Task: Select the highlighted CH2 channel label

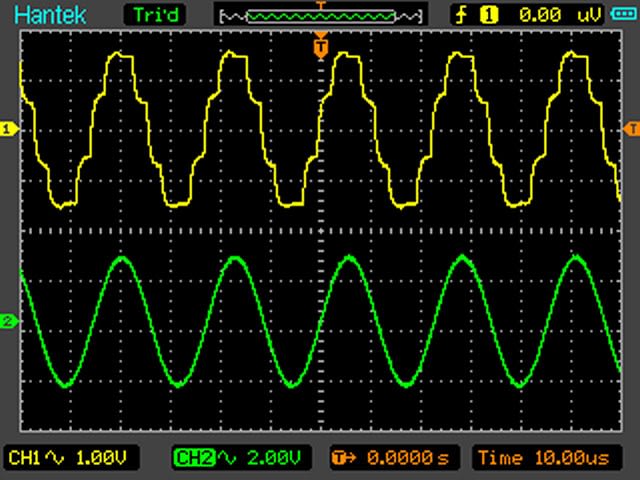Action: click(195, 458)
